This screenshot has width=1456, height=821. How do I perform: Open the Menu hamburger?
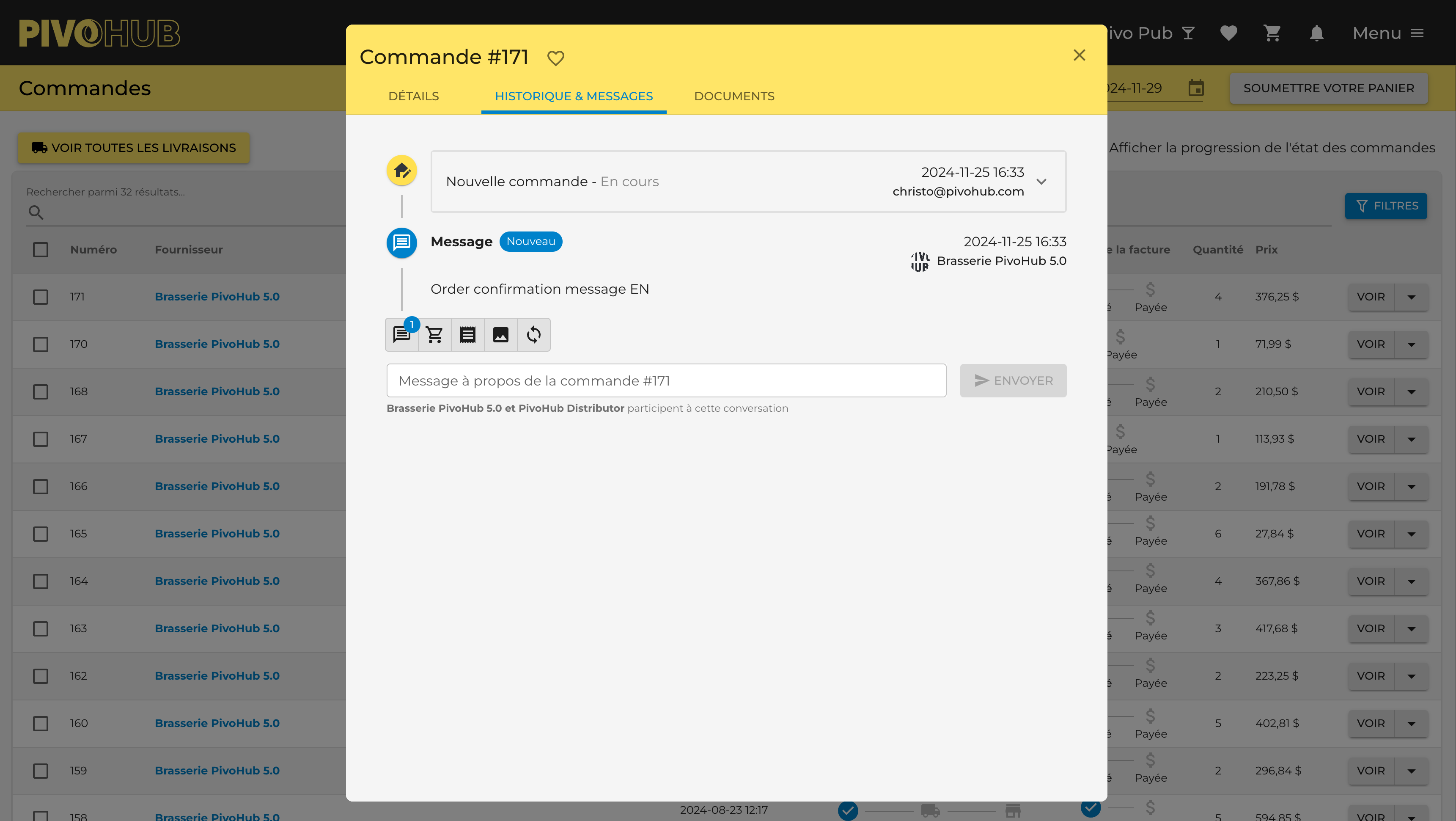click(x=1387, y=33)
